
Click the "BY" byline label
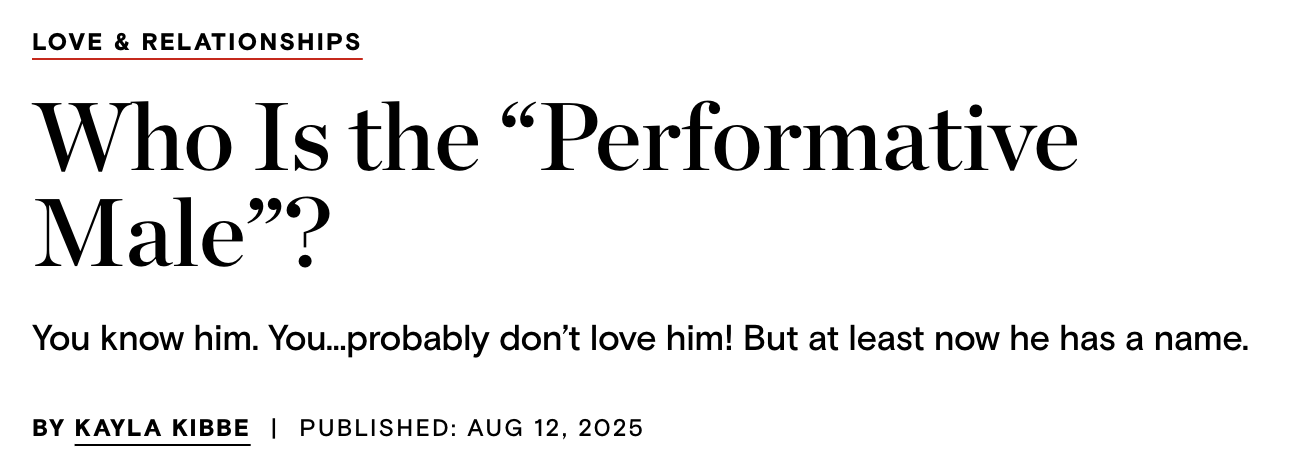(x=48, y=429)
